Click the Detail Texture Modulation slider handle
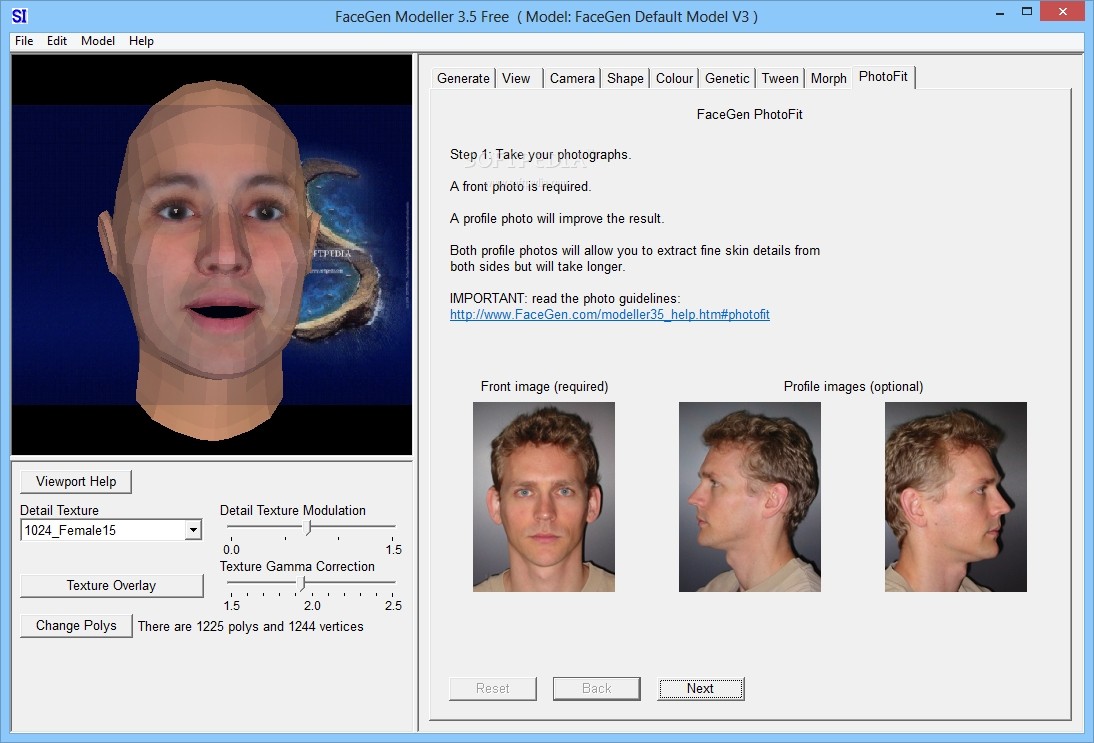The width and height of the screenshot is (1094, 743). 308,528
